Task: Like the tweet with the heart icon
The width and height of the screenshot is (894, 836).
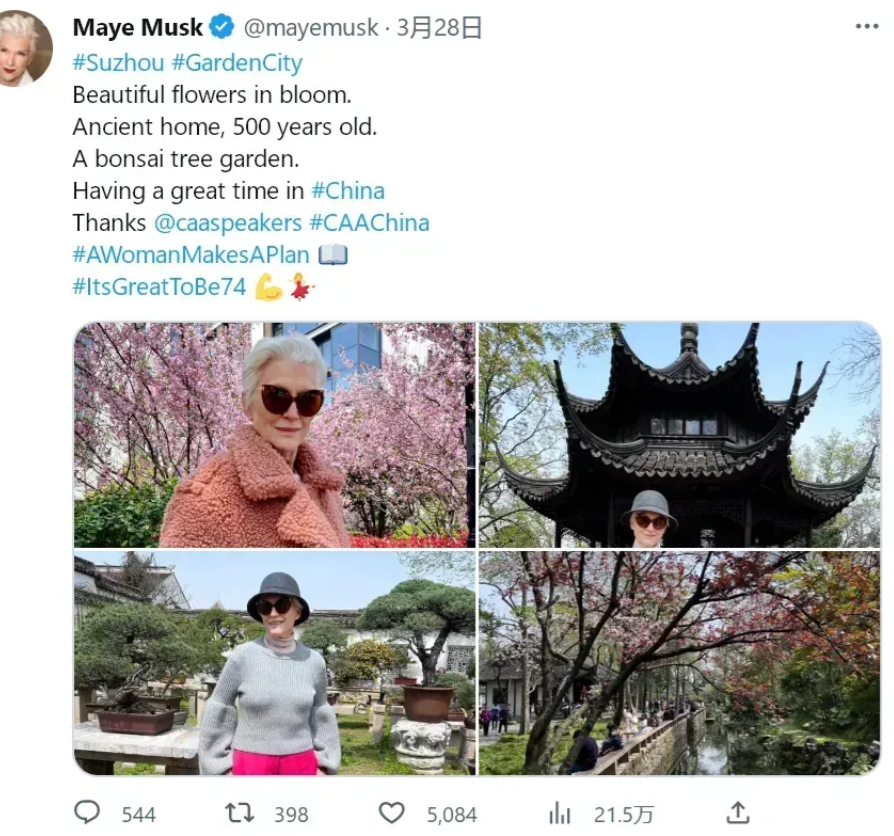Action: tap(392, 813)
